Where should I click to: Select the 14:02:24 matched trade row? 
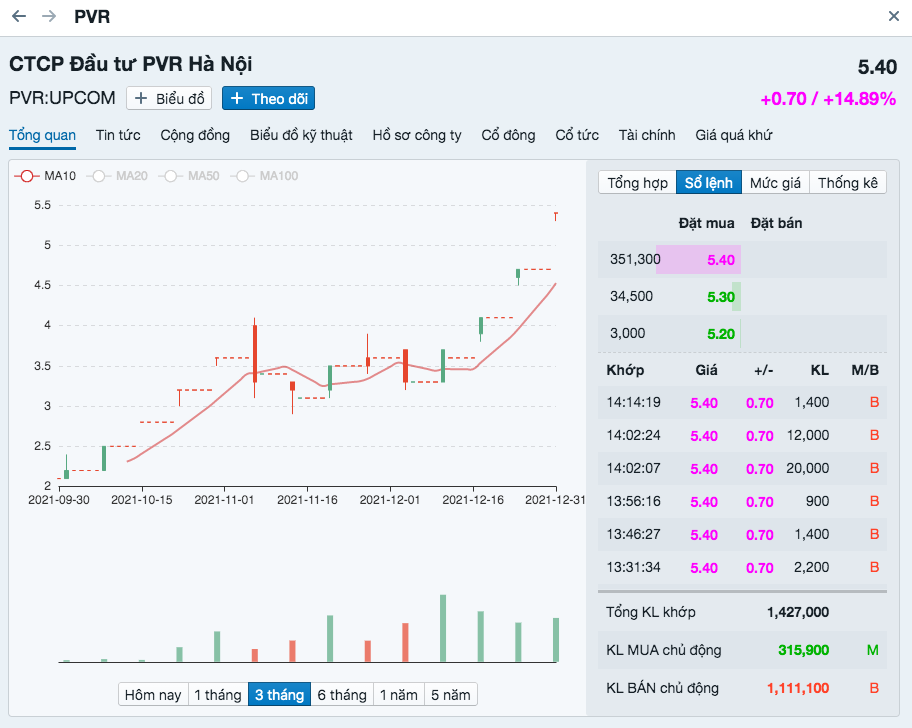coord(742,436)
